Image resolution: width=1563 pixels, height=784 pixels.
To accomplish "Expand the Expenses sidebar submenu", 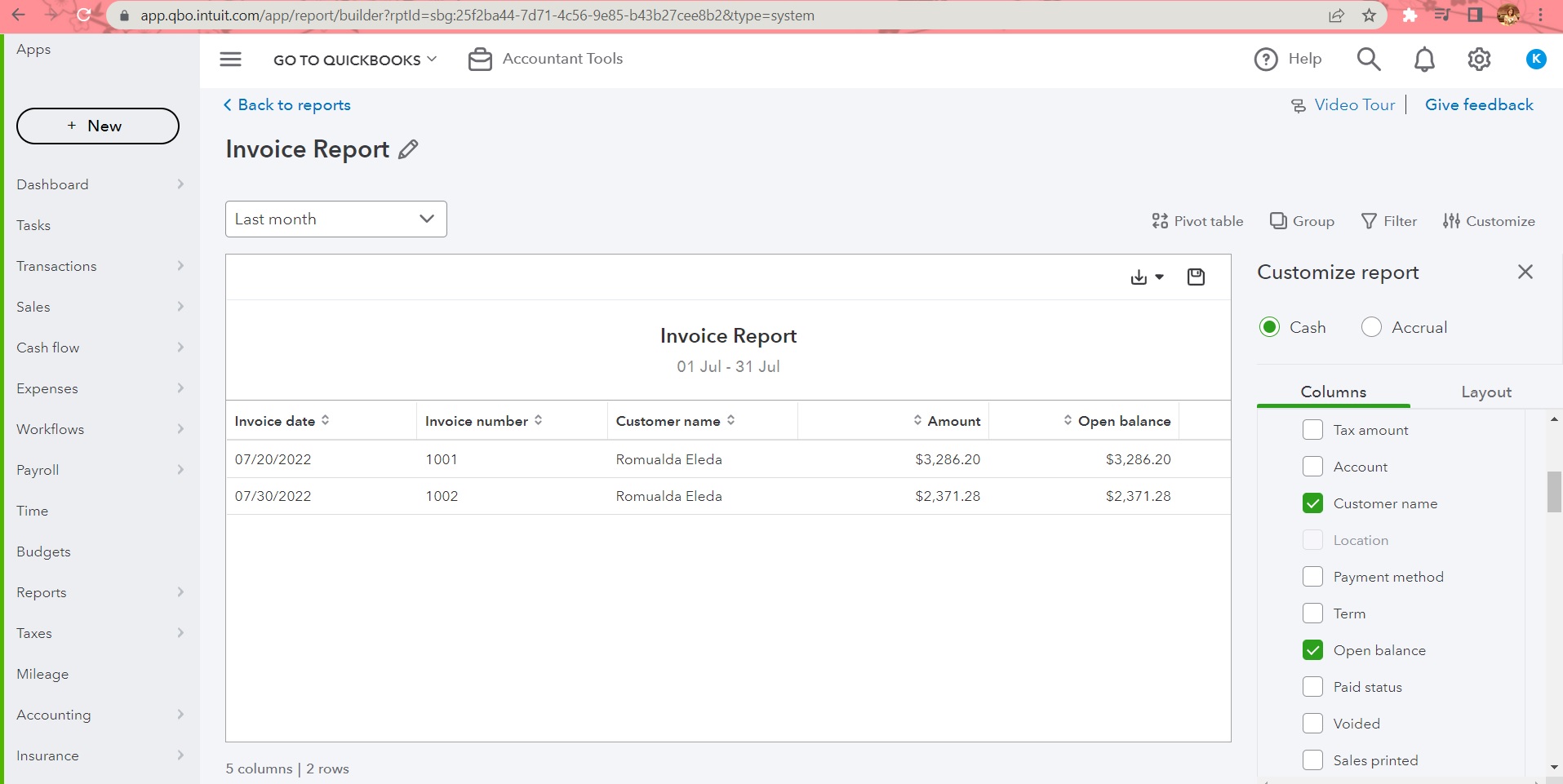I will click(x=180, y=388).
